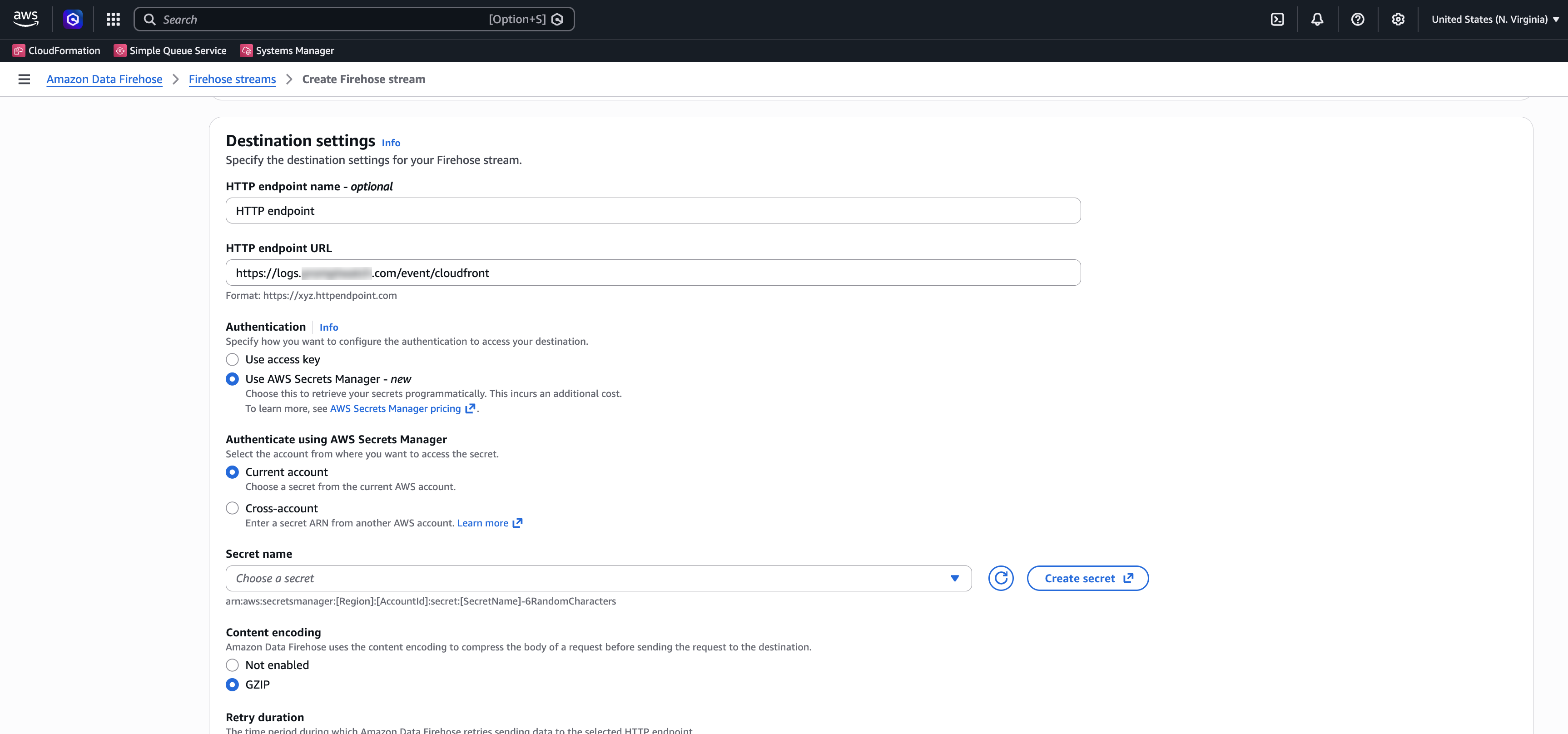1568x734 pixels.
Task: Open Simple Queue Service from favorites bar
Action: [x=170, y=50]
